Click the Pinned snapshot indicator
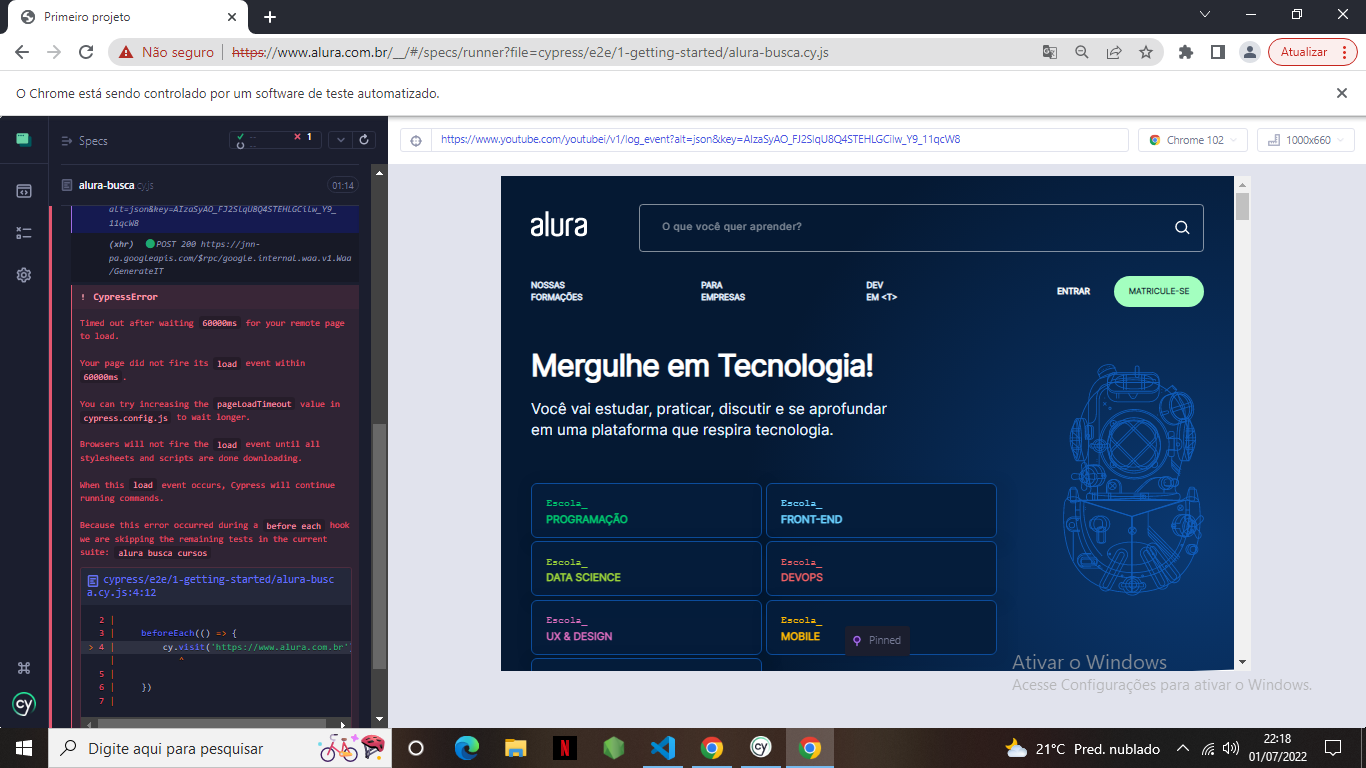This screenshot has height=768, width=1366. [x=877, y=640]
